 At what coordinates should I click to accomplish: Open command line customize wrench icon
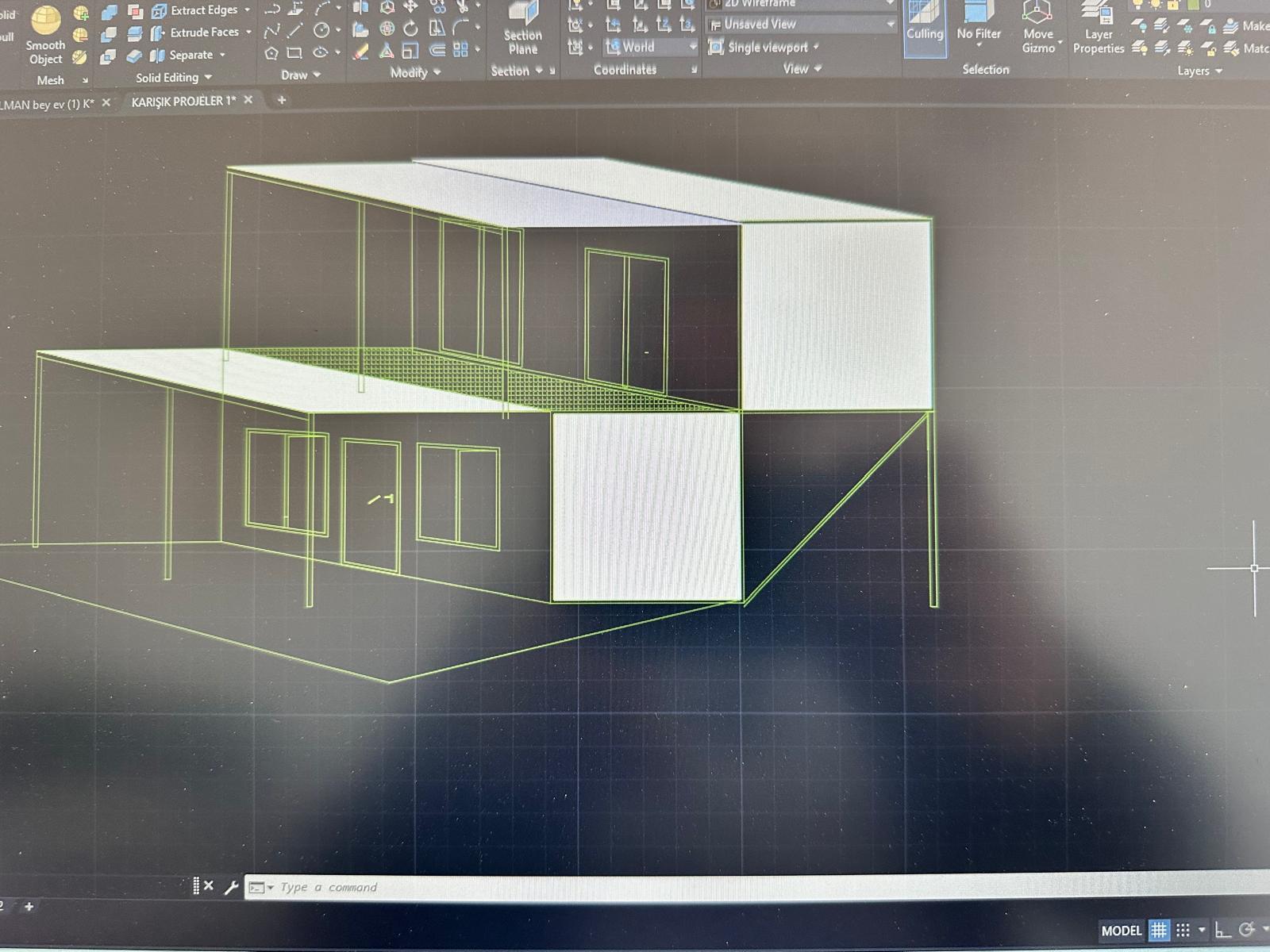tap(231, 887)
